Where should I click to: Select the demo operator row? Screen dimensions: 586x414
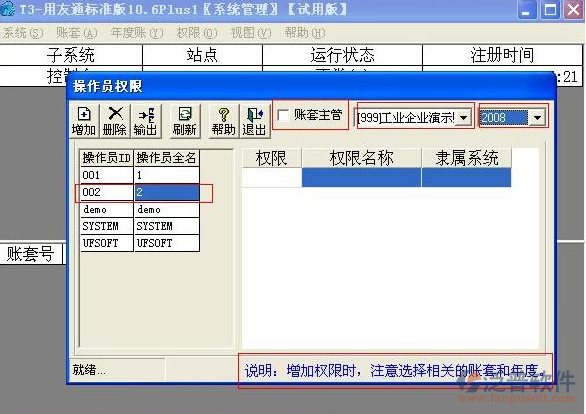140,209
